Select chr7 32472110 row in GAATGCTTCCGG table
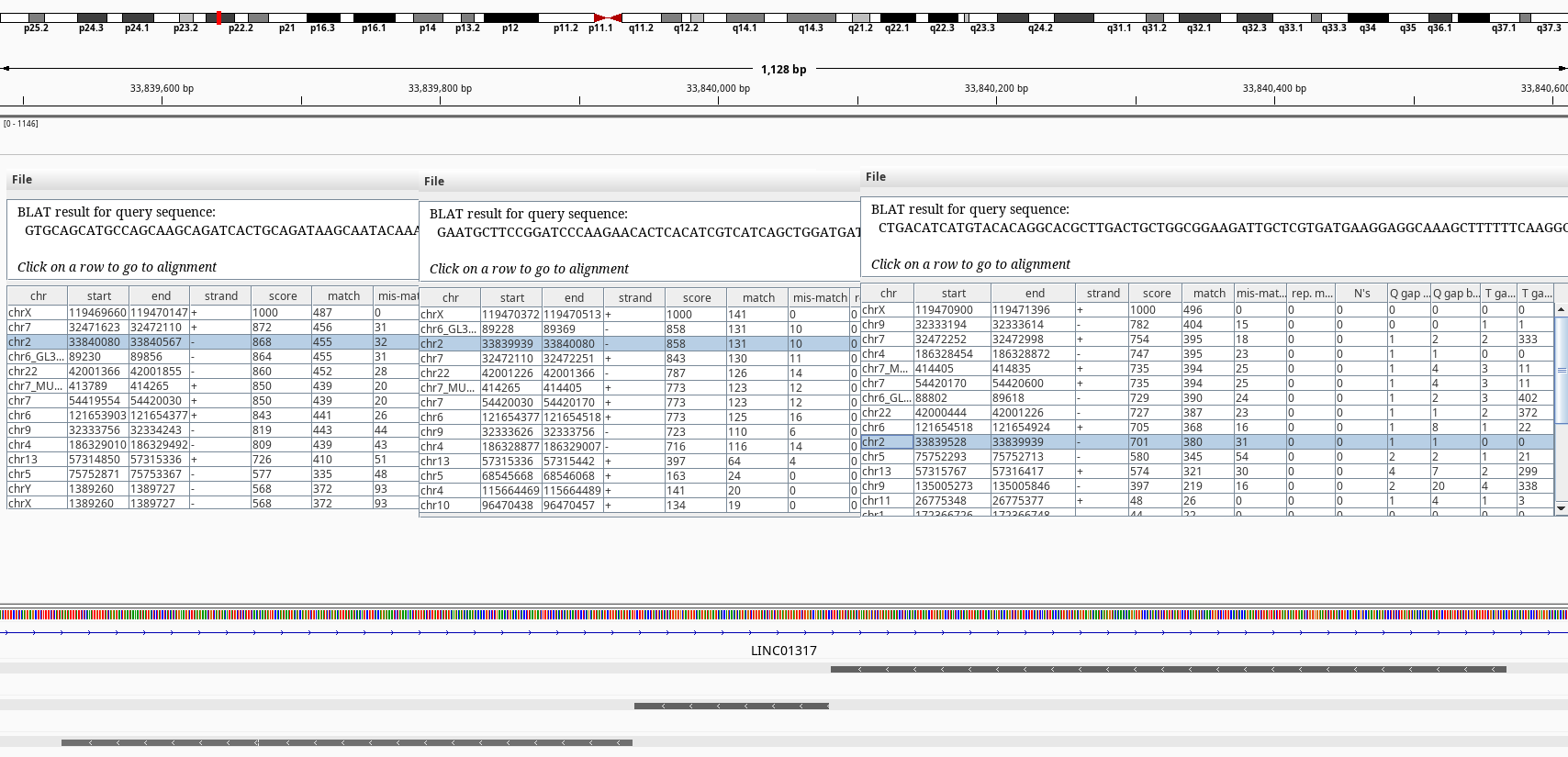The height and width of the screenshot is (757, 1568). [x=640, y=358]
